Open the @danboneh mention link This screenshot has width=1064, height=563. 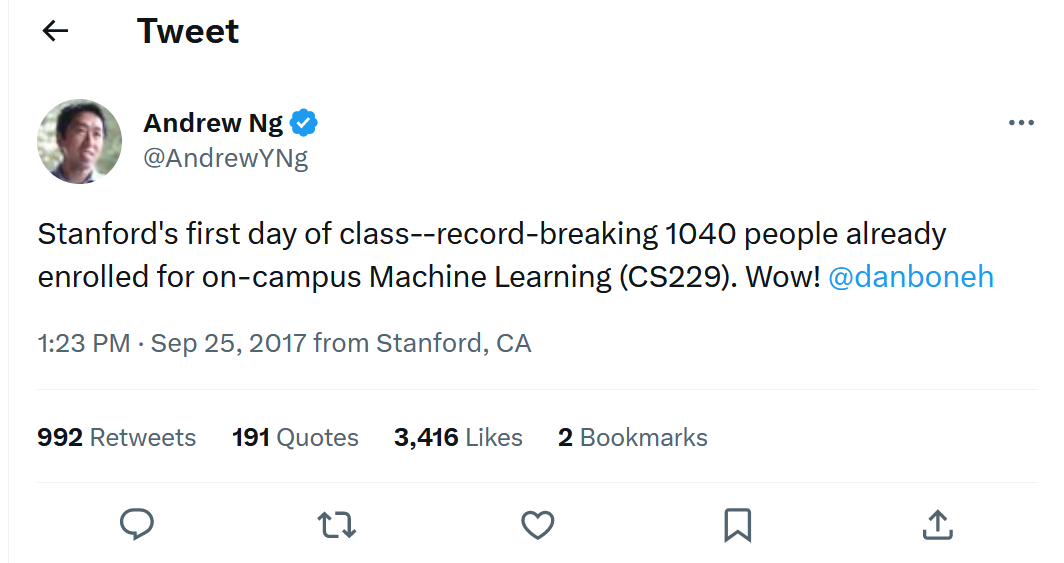coord(911,277)
